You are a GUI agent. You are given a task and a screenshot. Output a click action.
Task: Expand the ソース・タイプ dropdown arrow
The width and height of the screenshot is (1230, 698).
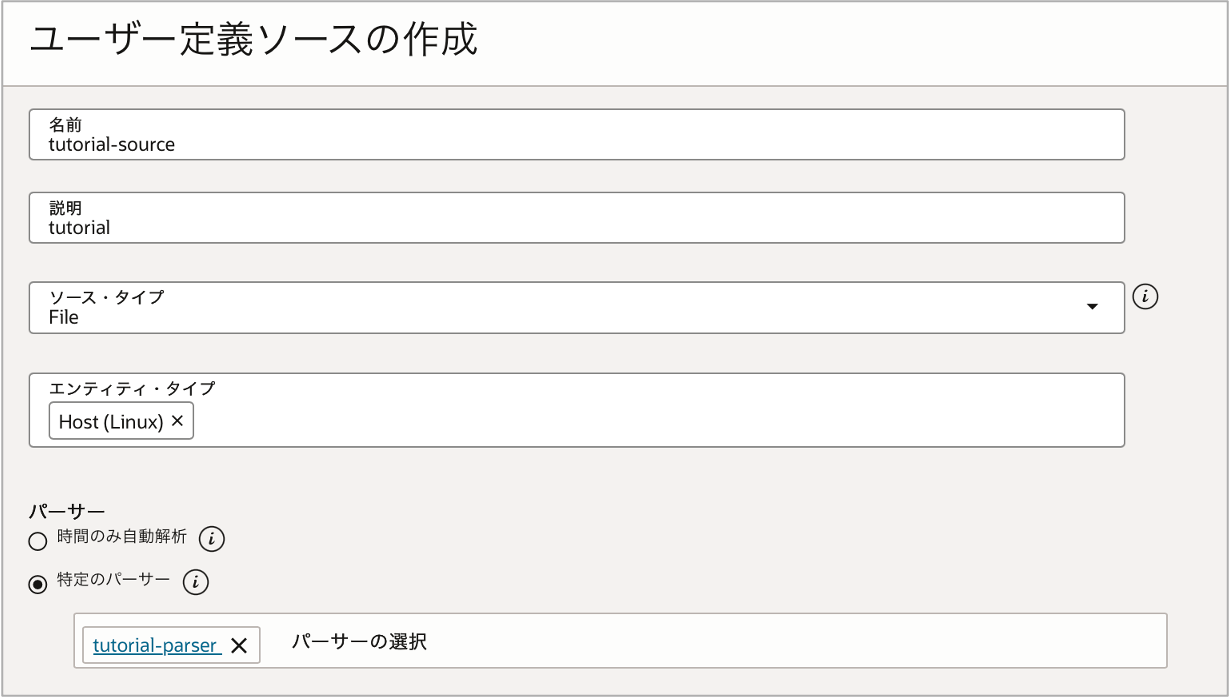point(1092,306)
